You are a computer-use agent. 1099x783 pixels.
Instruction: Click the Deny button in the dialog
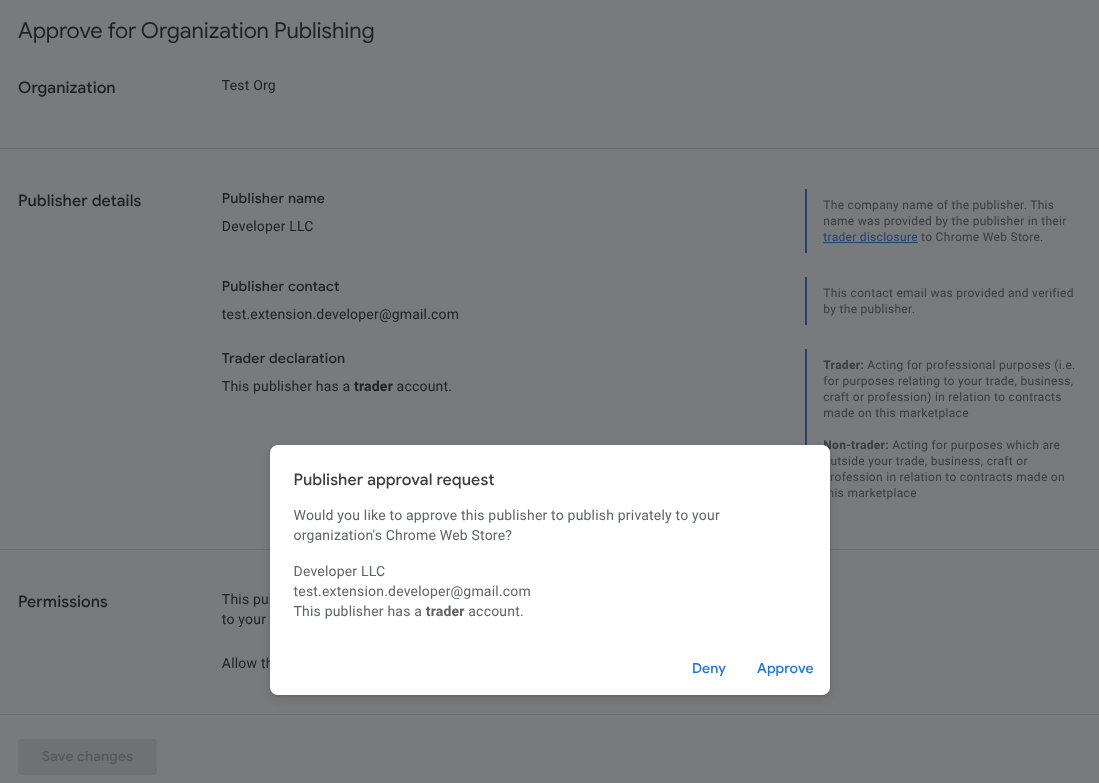pos(709,668)
